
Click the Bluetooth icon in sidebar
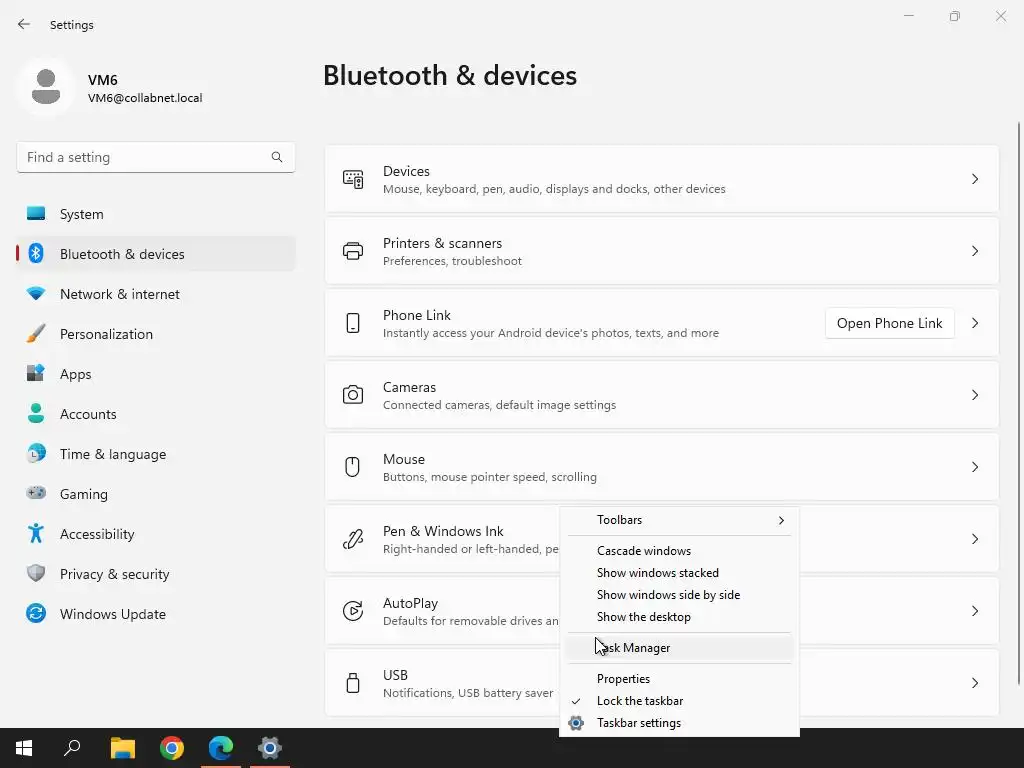click(36, 253)
